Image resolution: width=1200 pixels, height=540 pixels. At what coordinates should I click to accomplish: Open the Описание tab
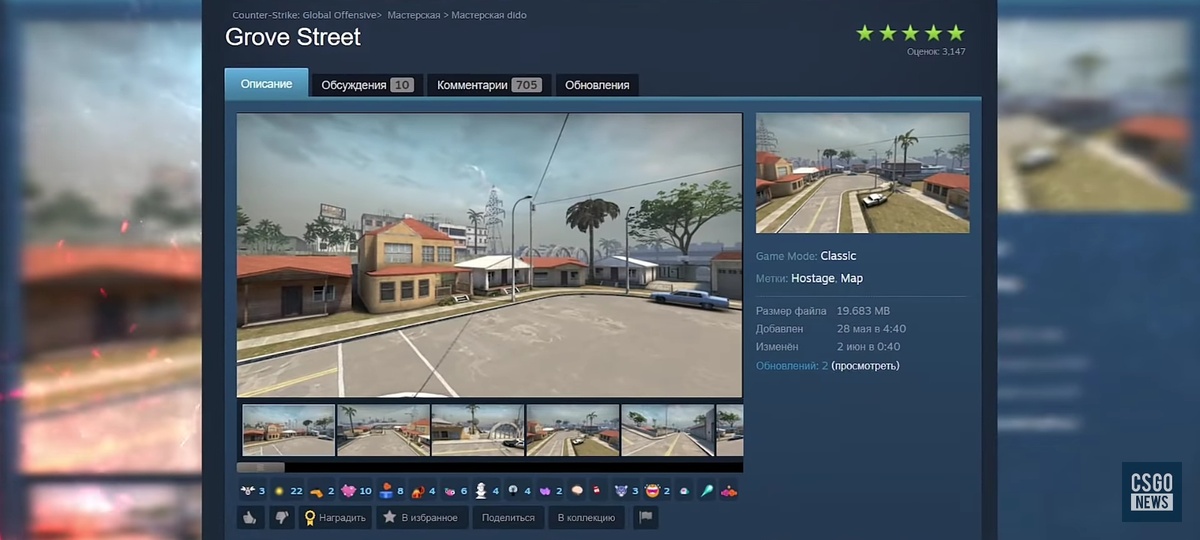point(266,84)
